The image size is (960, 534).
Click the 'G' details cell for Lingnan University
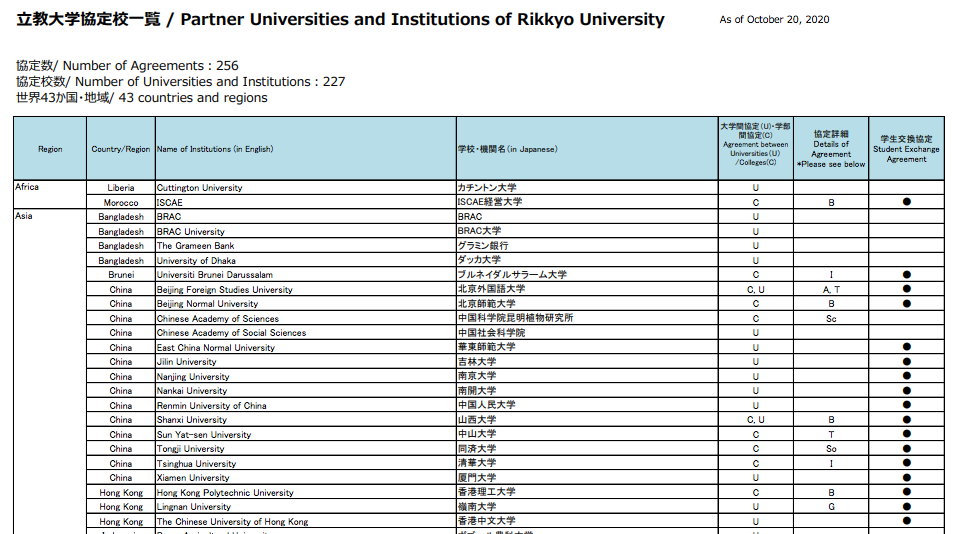pos(831,507)
